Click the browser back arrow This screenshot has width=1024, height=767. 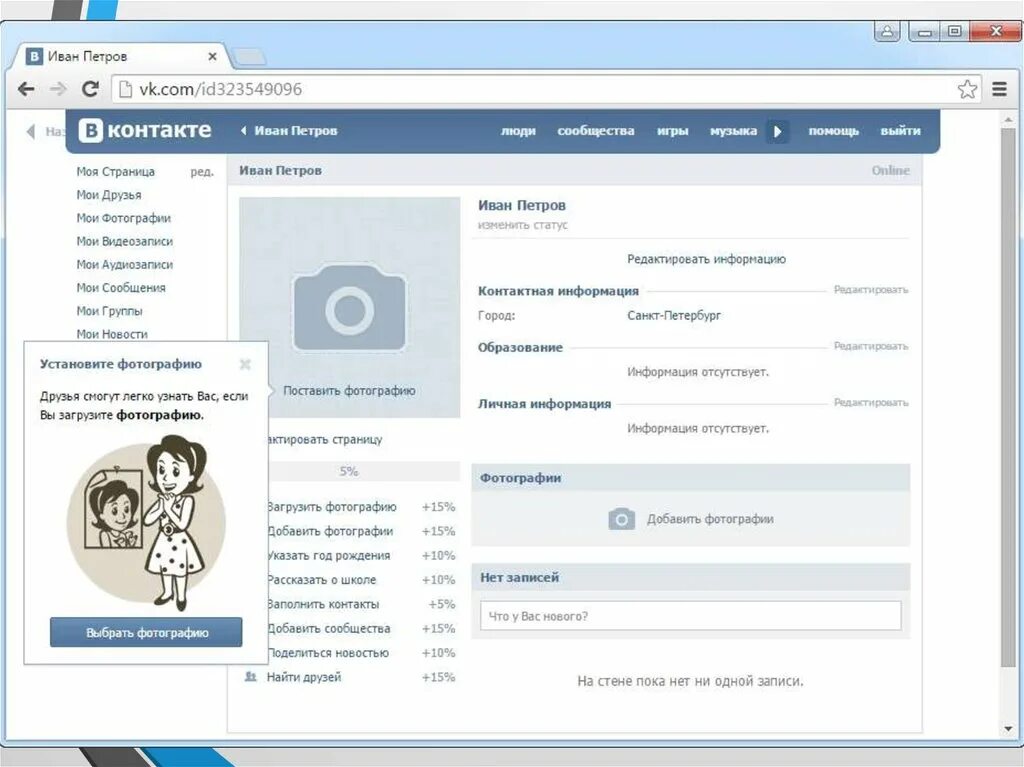tap(26, 89)
